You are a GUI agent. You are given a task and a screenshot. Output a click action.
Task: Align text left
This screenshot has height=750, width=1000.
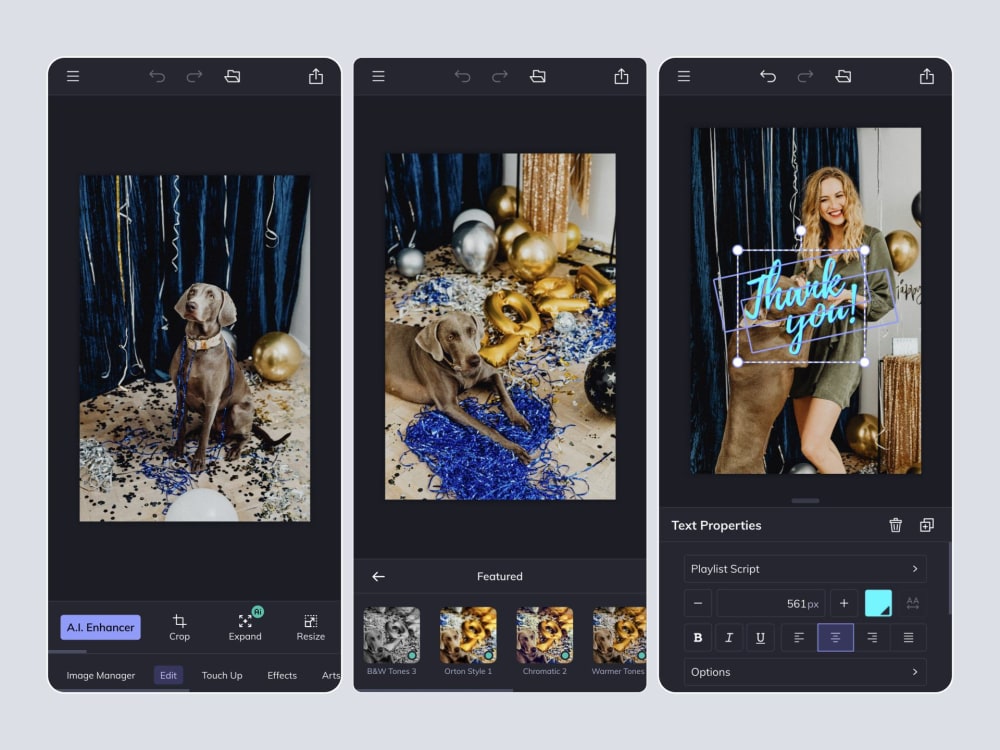coord(798,638)
